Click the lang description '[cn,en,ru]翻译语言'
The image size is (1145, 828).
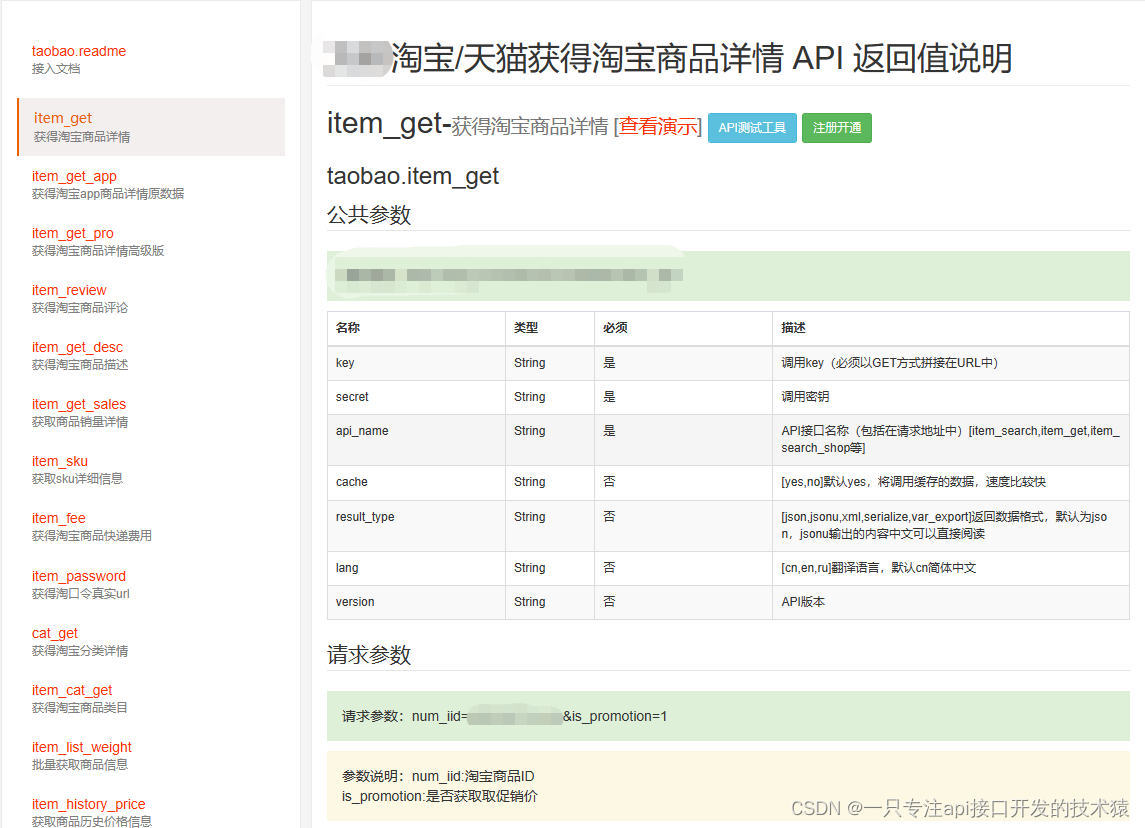[x=951, y=568]
